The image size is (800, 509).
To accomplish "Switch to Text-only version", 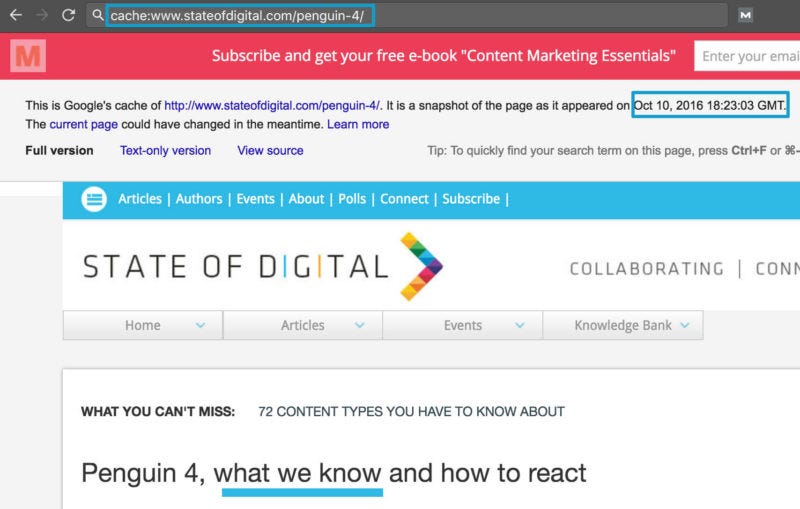I will [x=165, y=150].
